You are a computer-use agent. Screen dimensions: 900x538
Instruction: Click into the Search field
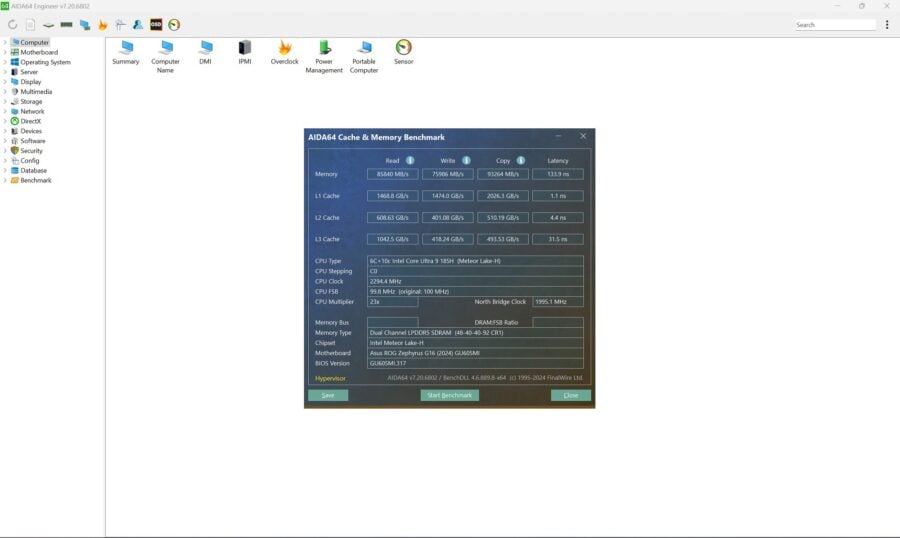coord(835,25)
